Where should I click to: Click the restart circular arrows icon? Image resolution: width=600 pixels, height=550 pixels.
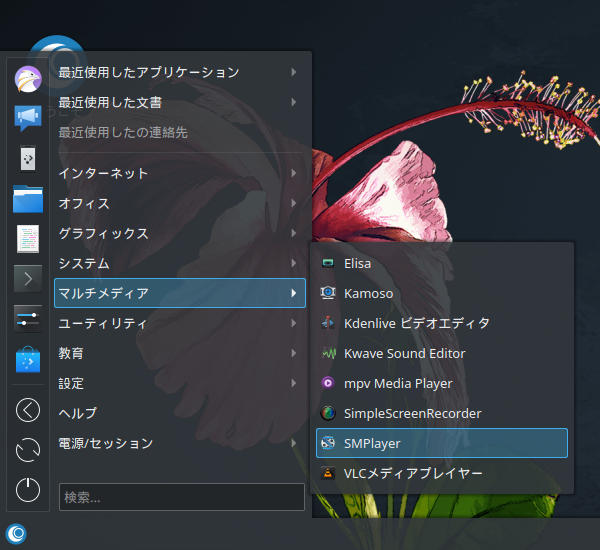28,450
